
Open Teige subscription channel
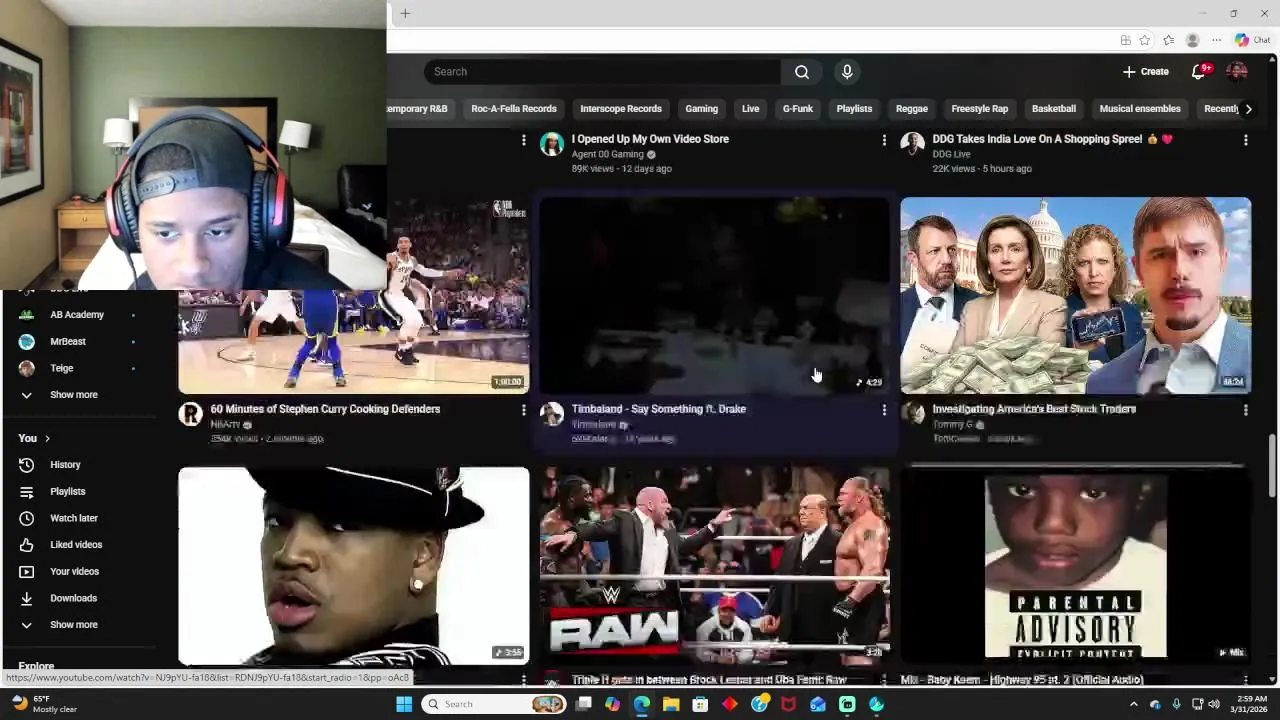pos(62,368)
